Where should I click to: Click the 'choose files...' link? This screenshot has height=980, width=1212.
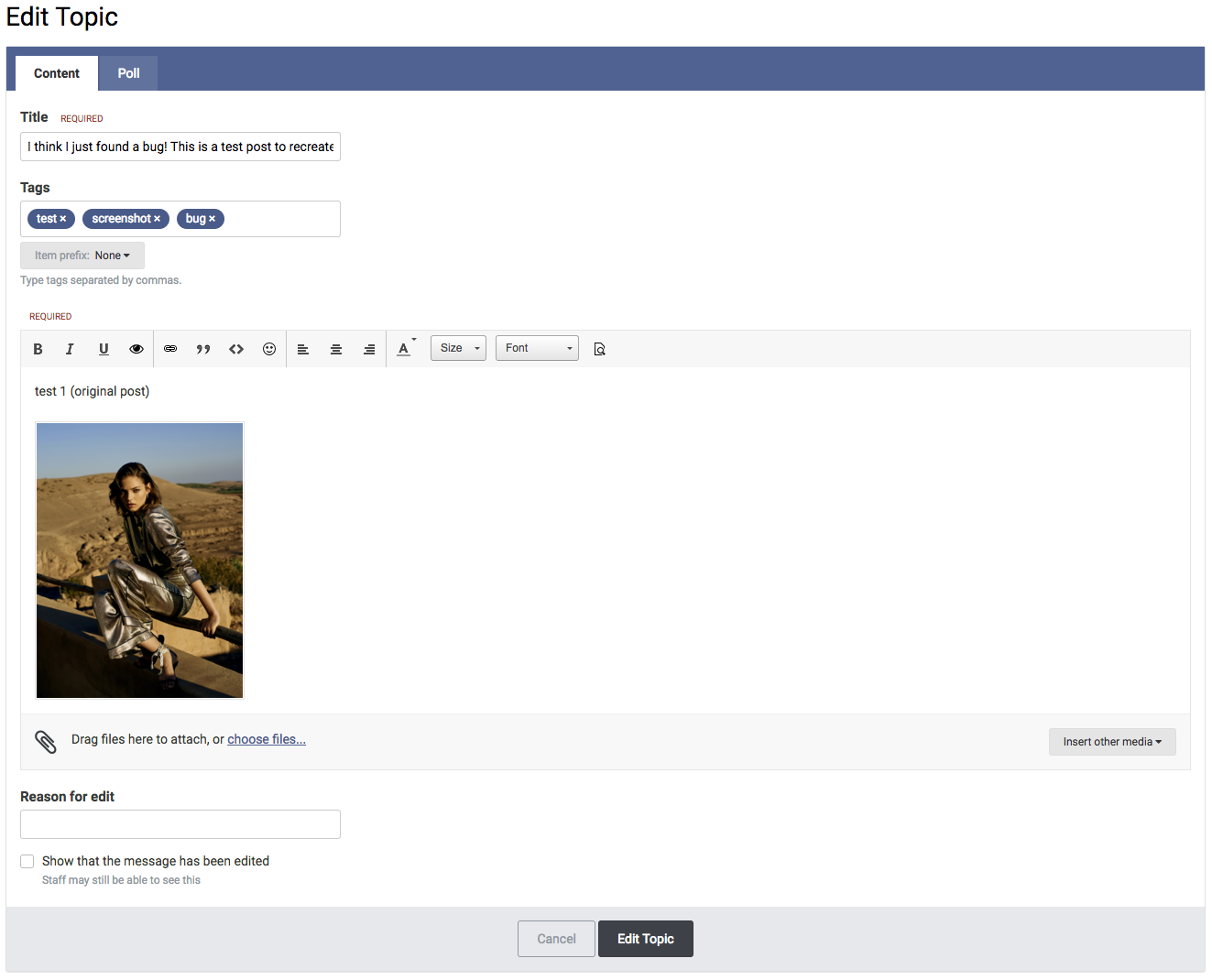(267, 739)
